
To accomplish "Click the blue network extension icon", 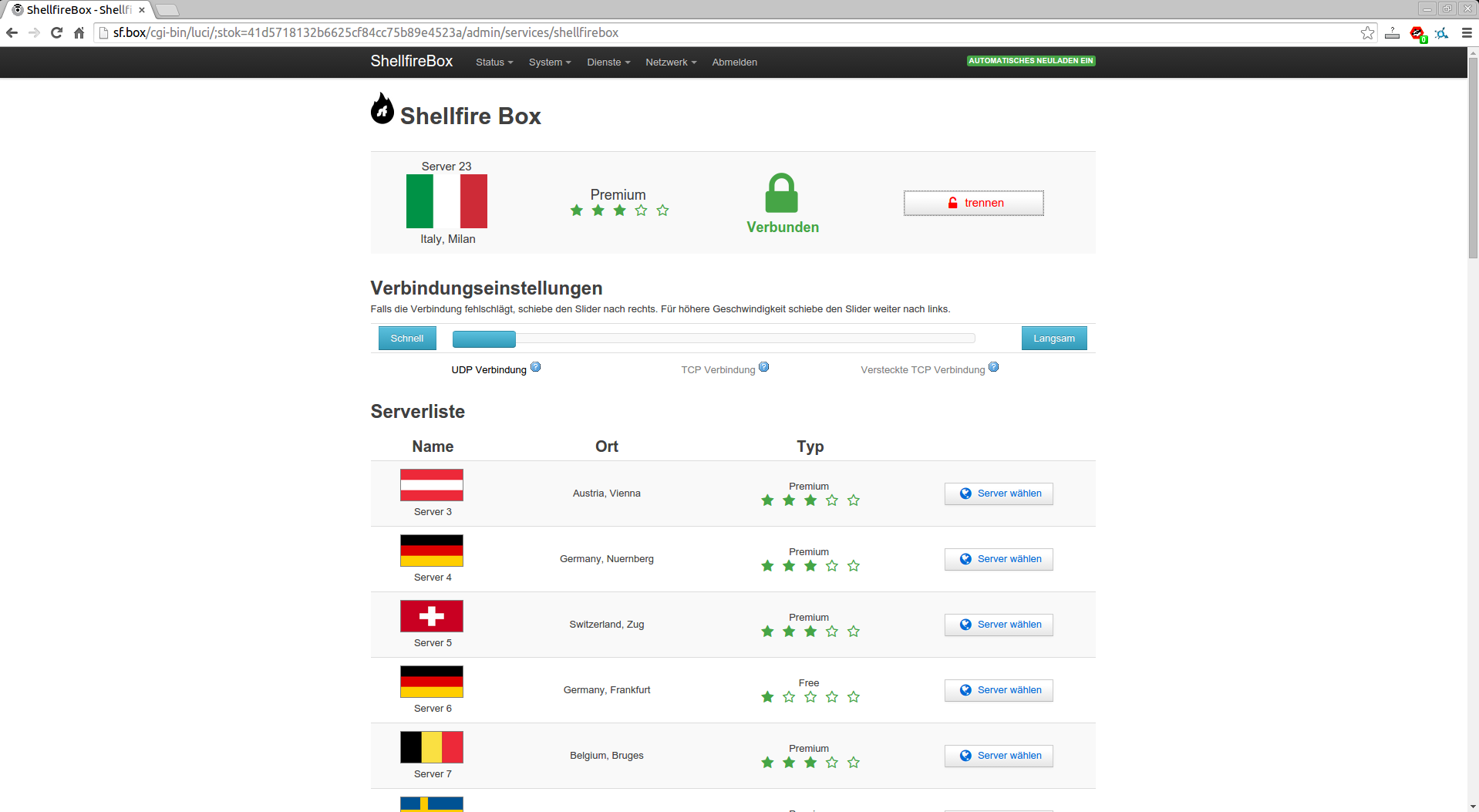I will (1441, 33).
